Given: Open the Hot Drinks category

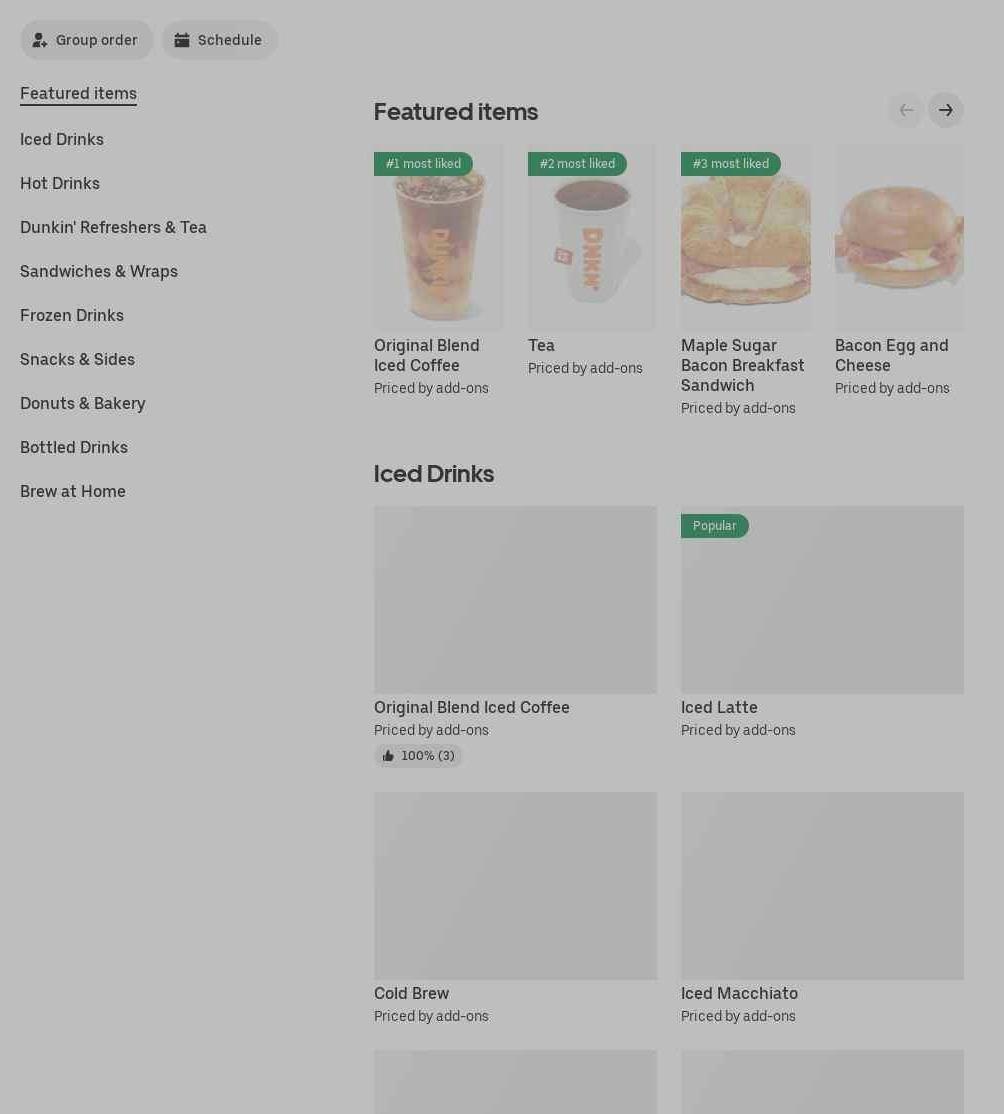Looking at the screenshot, I should pyautogui.click(x=60, y=183).
